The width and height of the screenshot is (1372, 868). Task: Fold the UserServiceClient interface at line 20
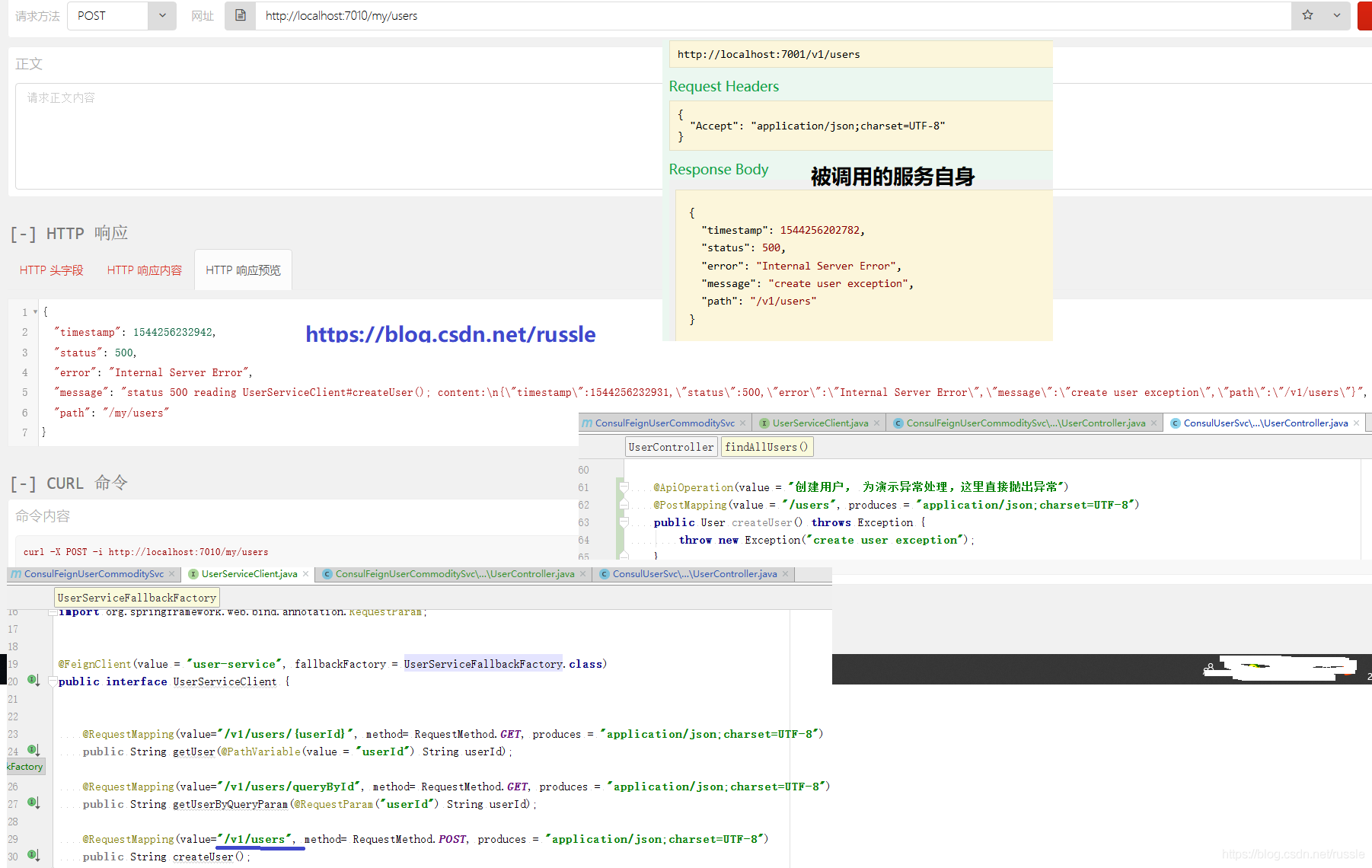[x=53, y=681]
